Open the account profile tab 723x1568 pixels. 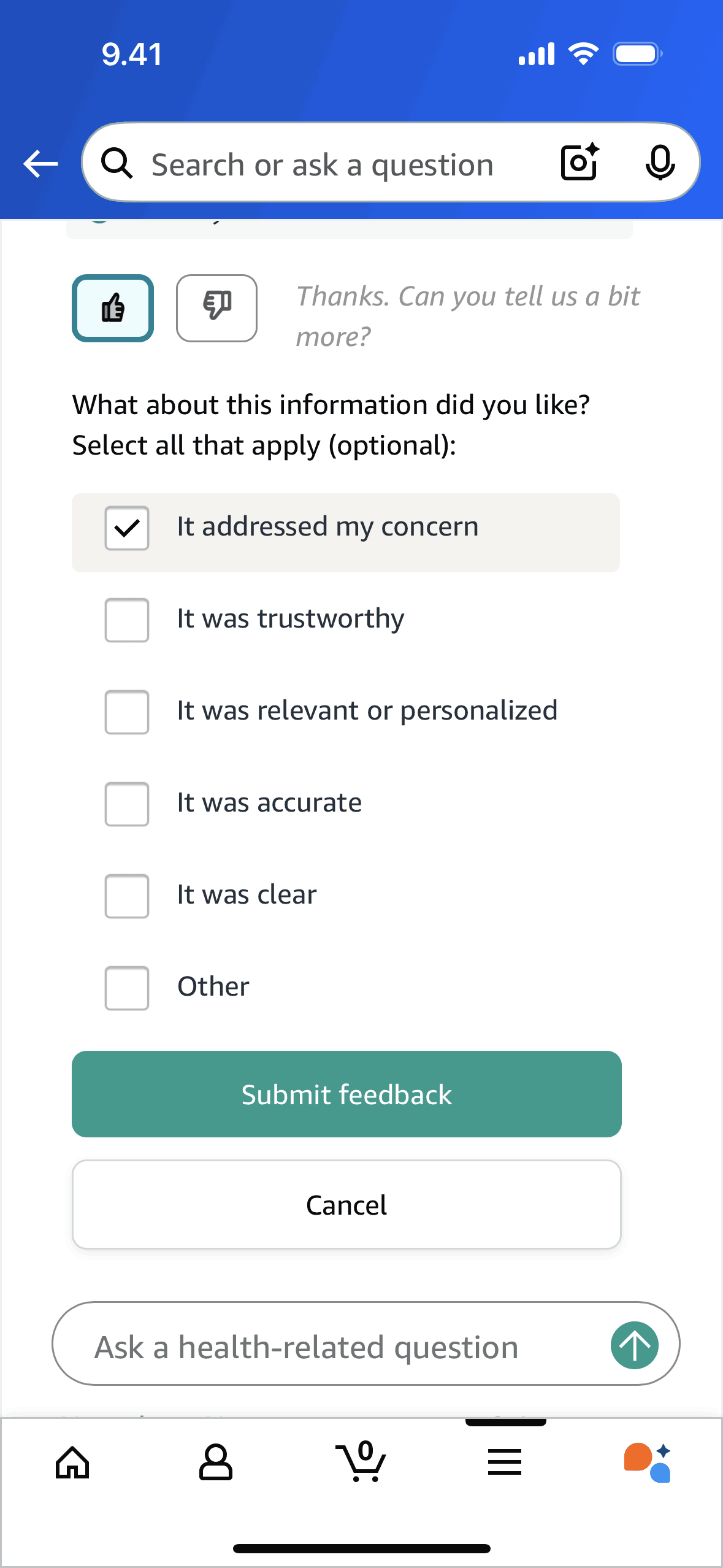(216, 1462)
